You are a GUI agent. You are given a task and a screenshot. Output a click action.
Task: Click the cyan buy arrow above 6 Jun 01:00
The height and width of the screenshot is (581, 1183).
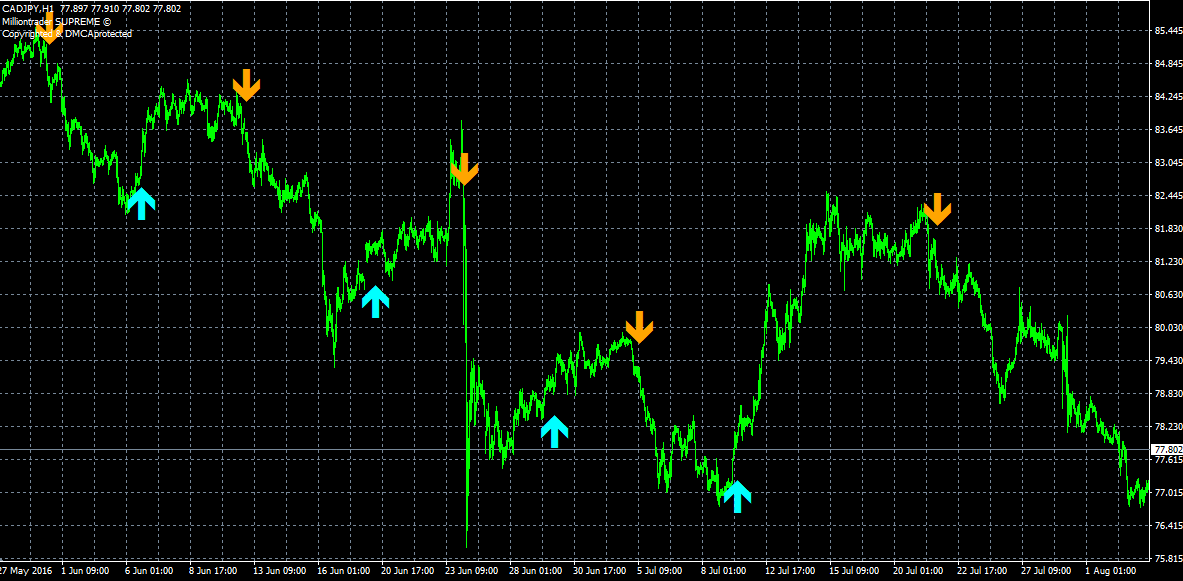[x=141, y=204]
